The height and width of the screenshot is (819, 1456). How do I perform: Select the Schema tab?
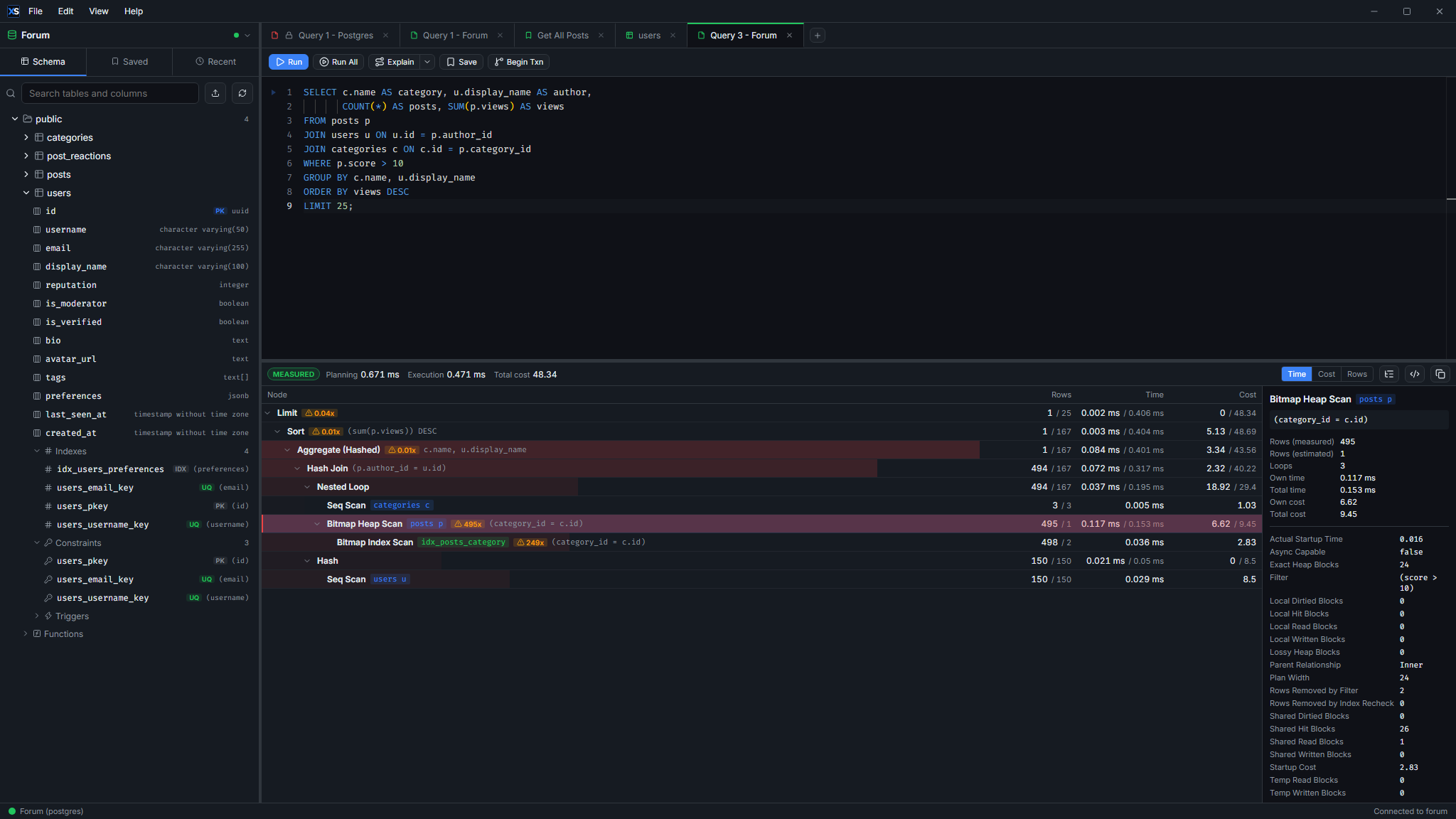[43, 62]
